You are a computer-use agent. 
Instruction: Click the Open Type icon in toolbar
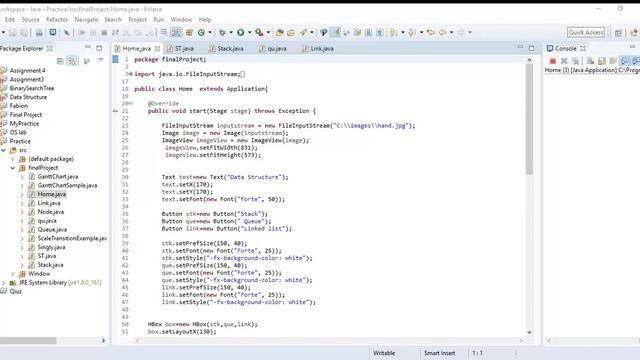280,32
